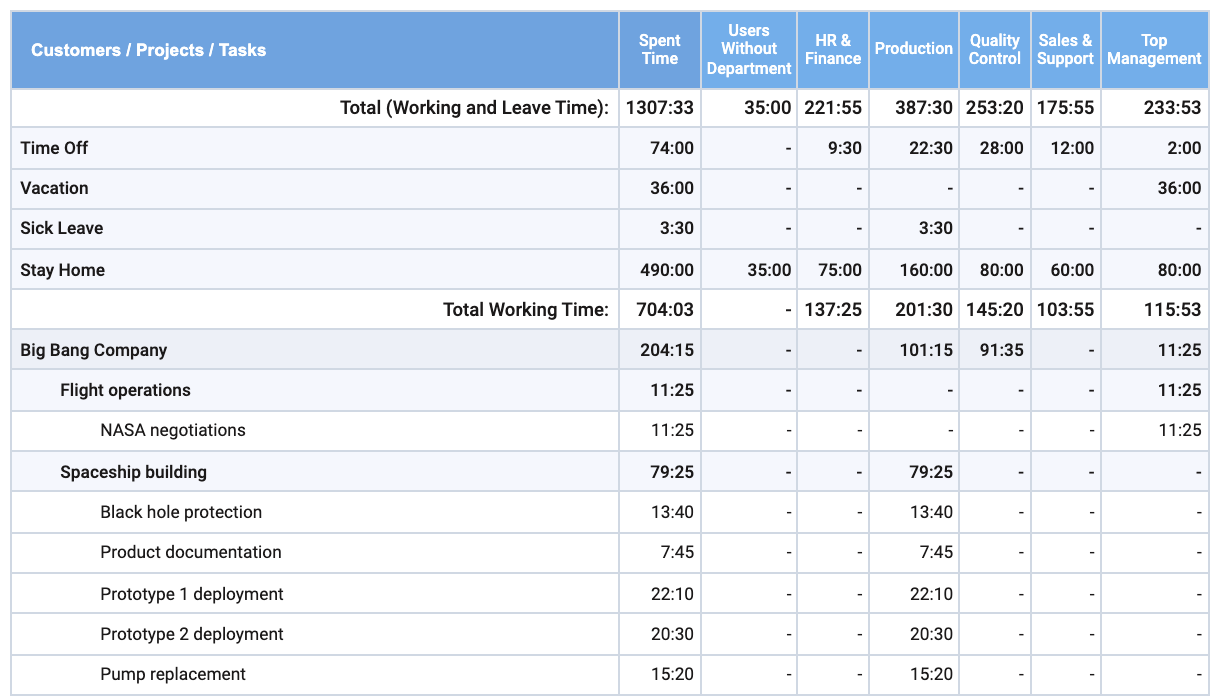Select the Sick Leave row
This screenshot has height=696, width=1222.
click(x=57, y=228)
